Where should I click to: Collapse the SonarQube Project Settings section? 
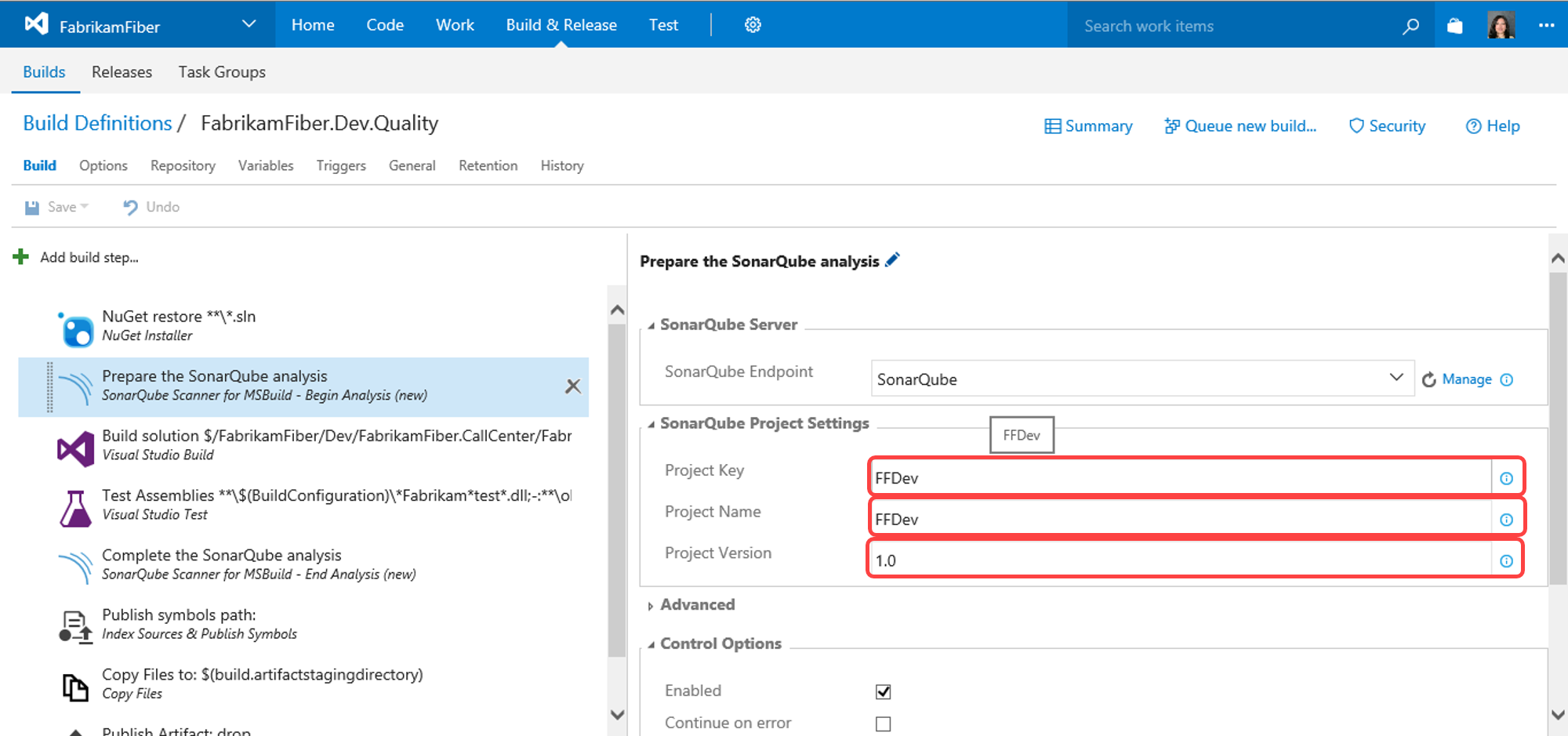651,424
